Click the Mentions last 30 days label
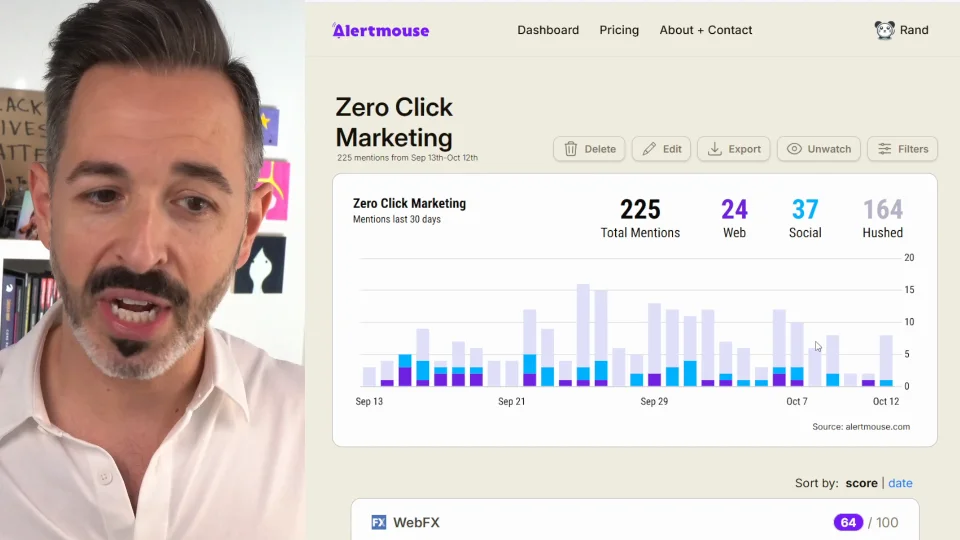960x540 pixels. tap(397, 219)
